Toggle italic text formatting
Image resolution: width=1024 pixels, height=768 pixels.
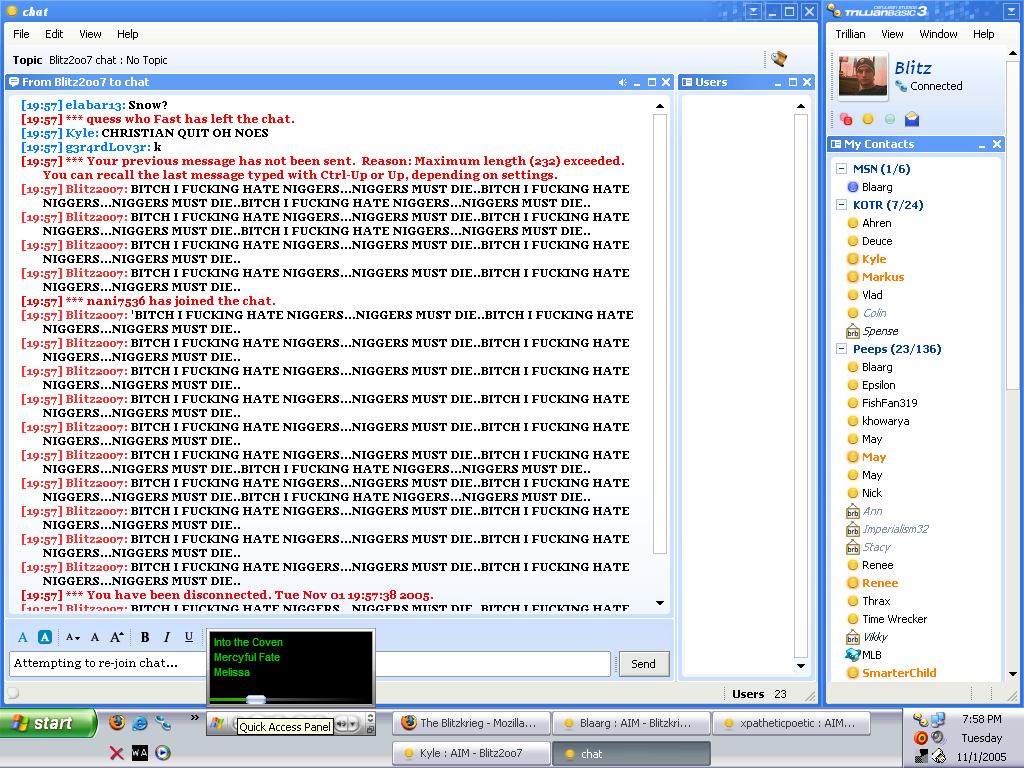[167, 637]
